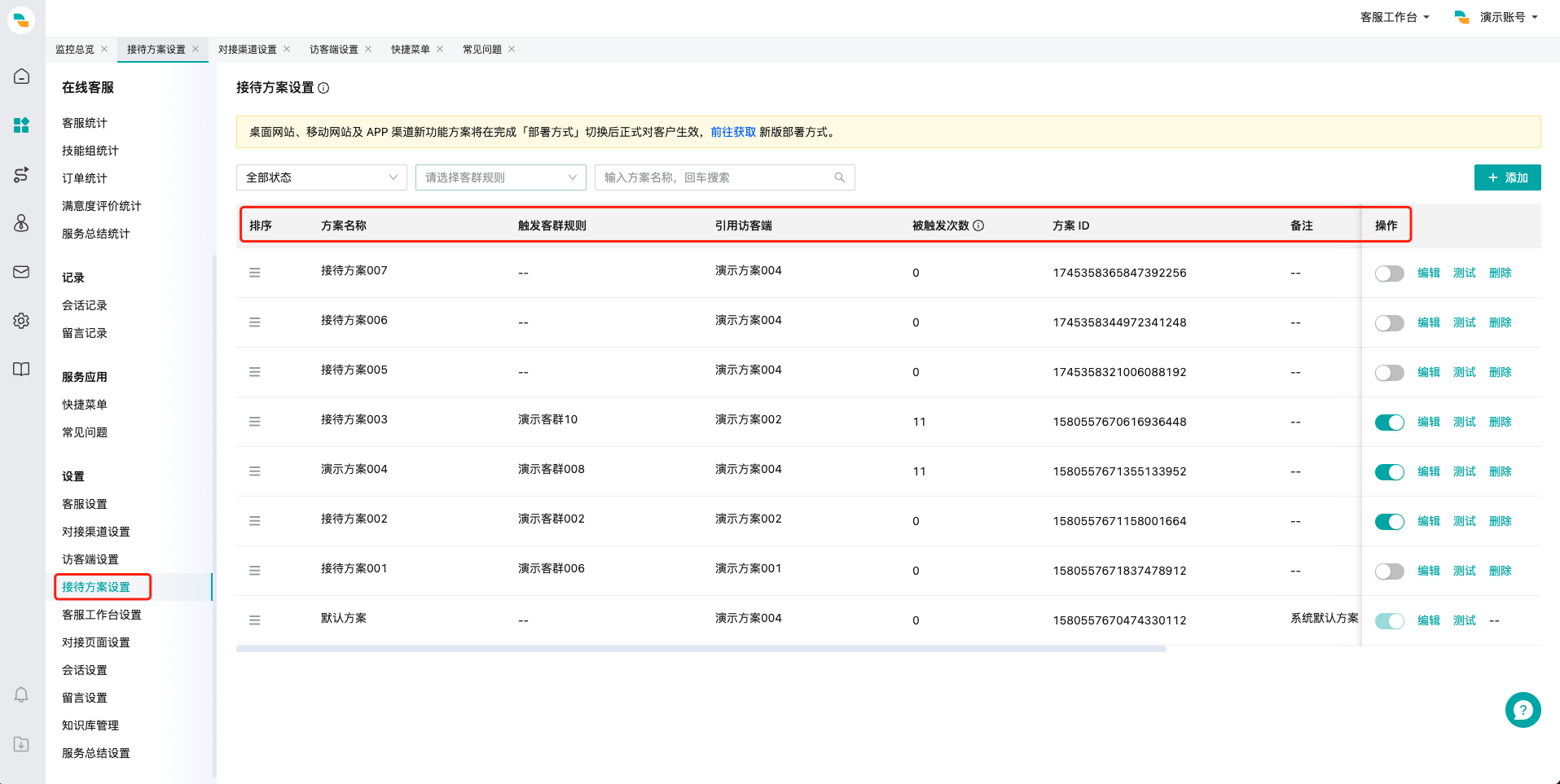Follow the 前往获取 link in notice
The width and height of the screenshot is (1560, 784).
click(x=733, y=132)
